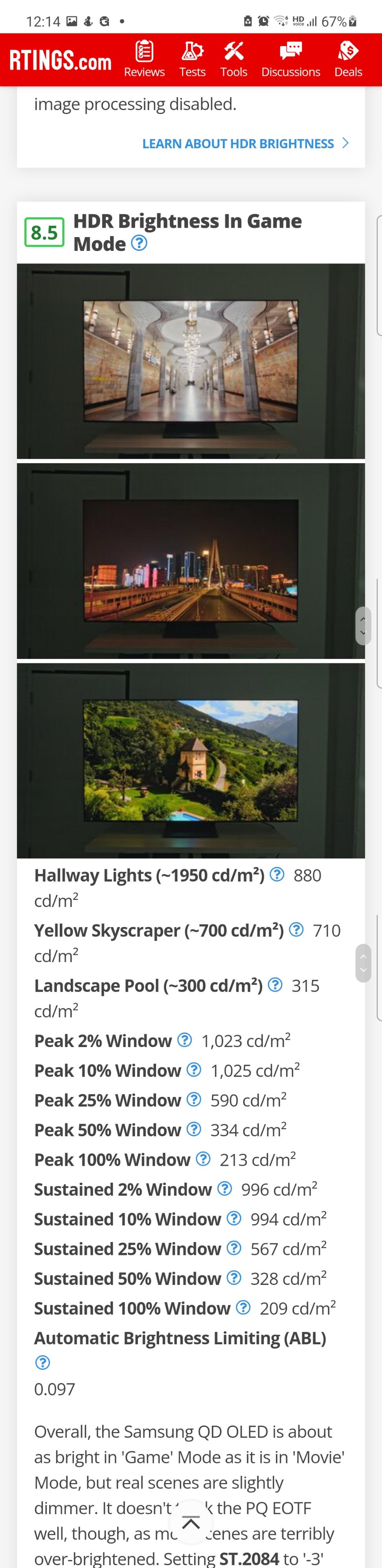Show help for Landscape Pool measurement
This screenshot has height=1568, width=382.
(x=275, y=984)
